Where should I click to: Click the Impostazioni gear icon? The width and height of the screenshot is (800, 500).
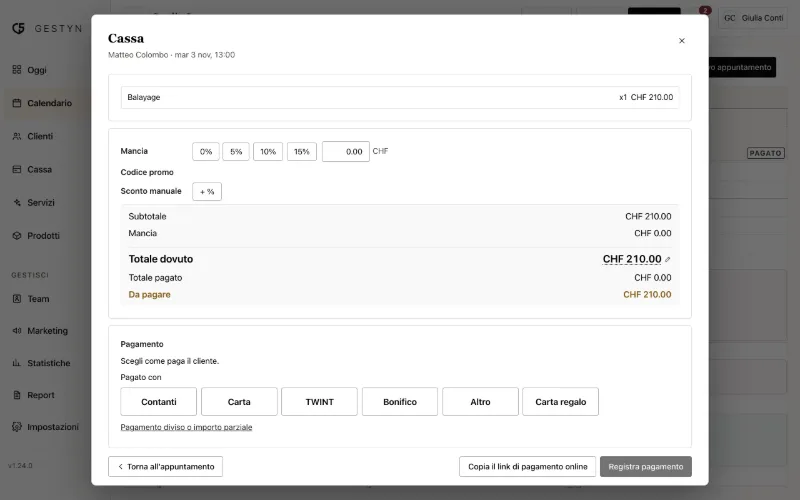click(17, 427)
